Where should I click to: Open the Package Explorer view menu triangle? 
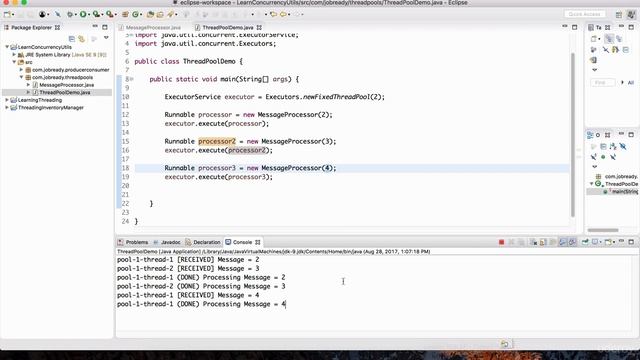point(106,38)
